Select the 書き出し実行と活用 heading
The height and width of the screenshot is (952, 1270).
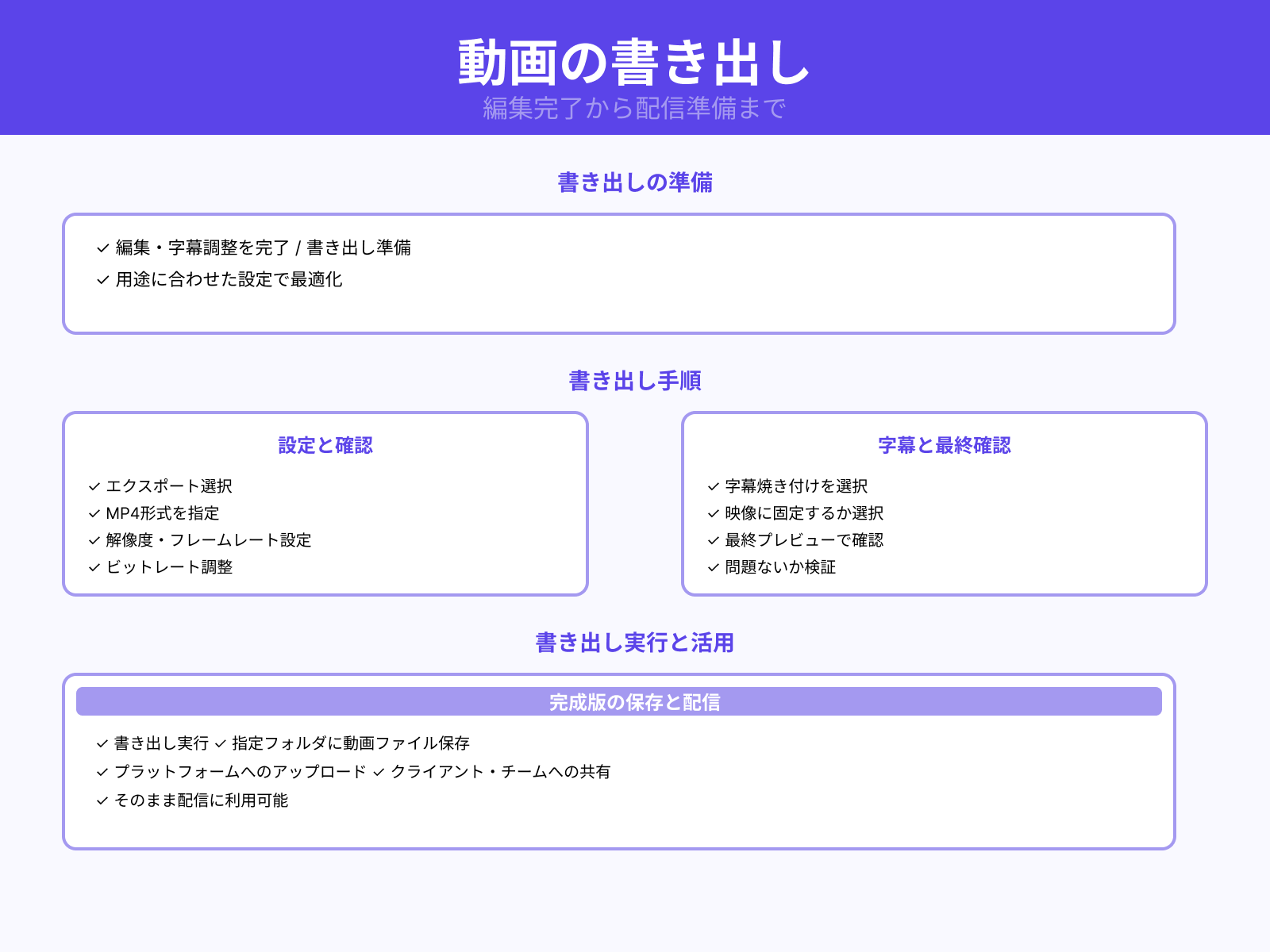pyautogui.click(x=635, y=643)
